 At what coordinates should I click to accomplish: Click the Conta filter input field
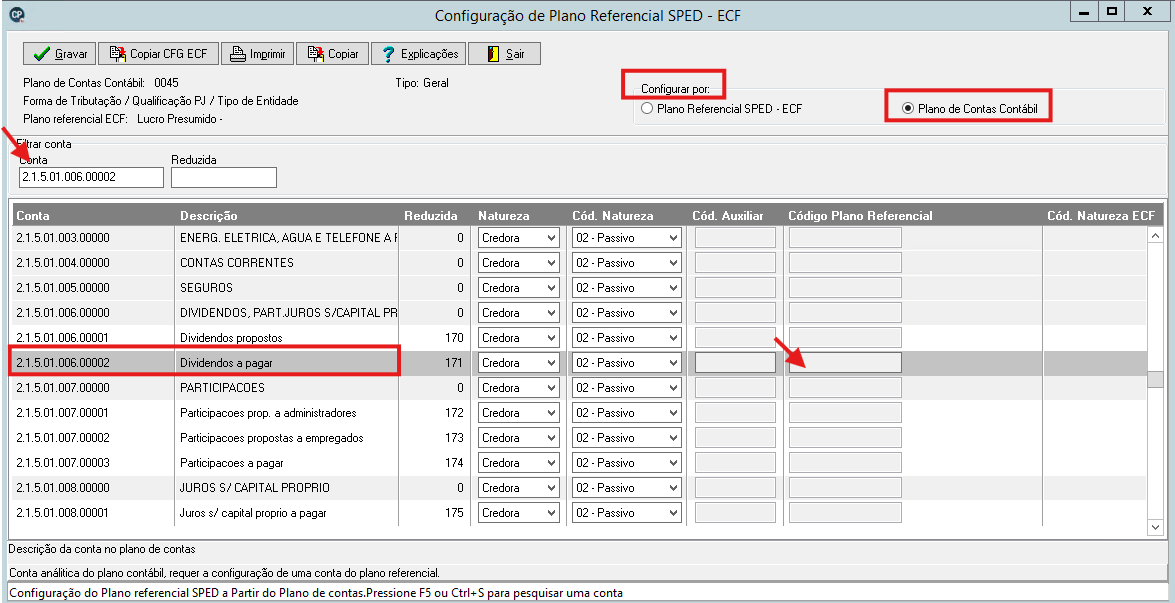(91, 177)
